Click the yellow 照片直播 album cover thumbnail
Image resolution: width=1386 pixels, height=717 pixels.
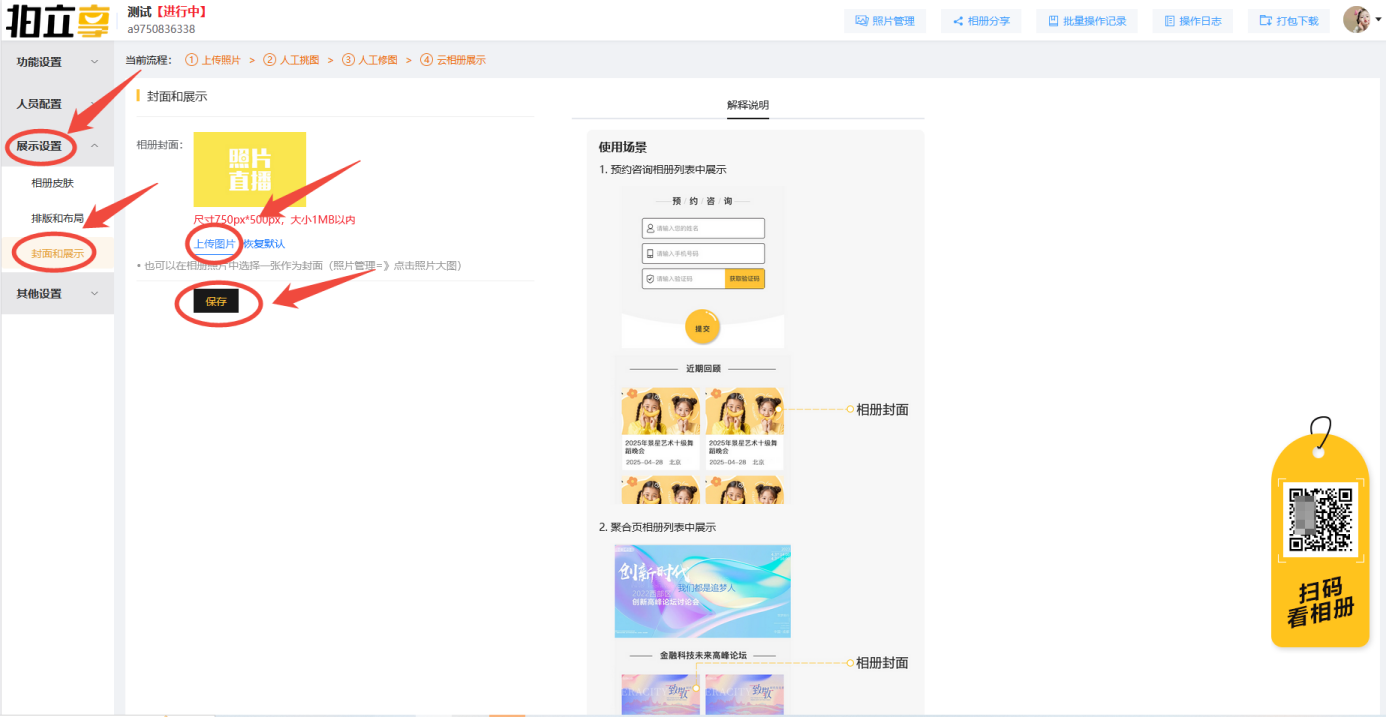250,169
